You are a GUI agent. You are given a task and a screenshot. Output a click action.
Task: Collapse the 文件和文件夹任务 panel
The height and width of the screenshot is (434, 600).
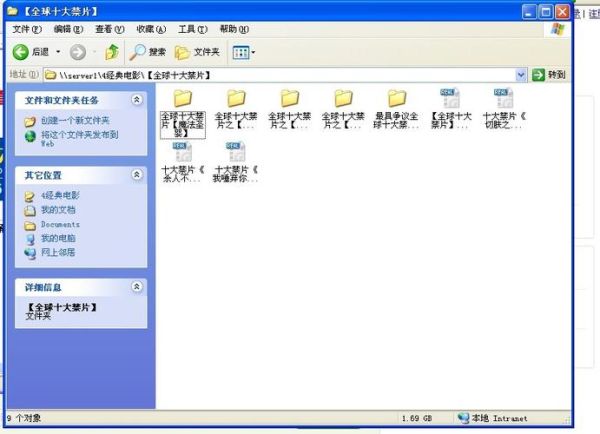(136, 100)
